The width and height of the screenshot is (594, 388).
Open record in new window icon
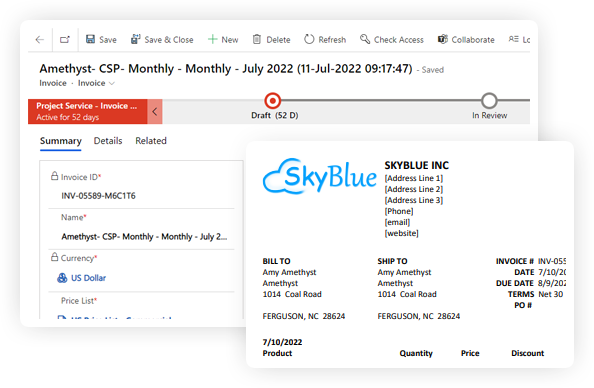(x=65, y=39)
